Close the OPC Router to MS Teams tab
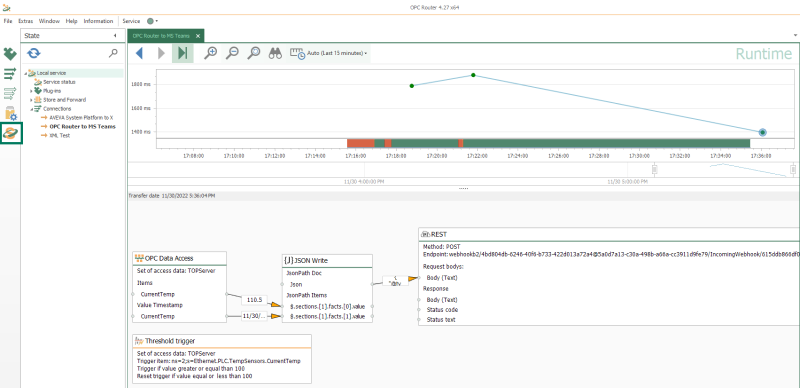Image resolution: width=800 pixels, height=388 pixels. (198, 36)
